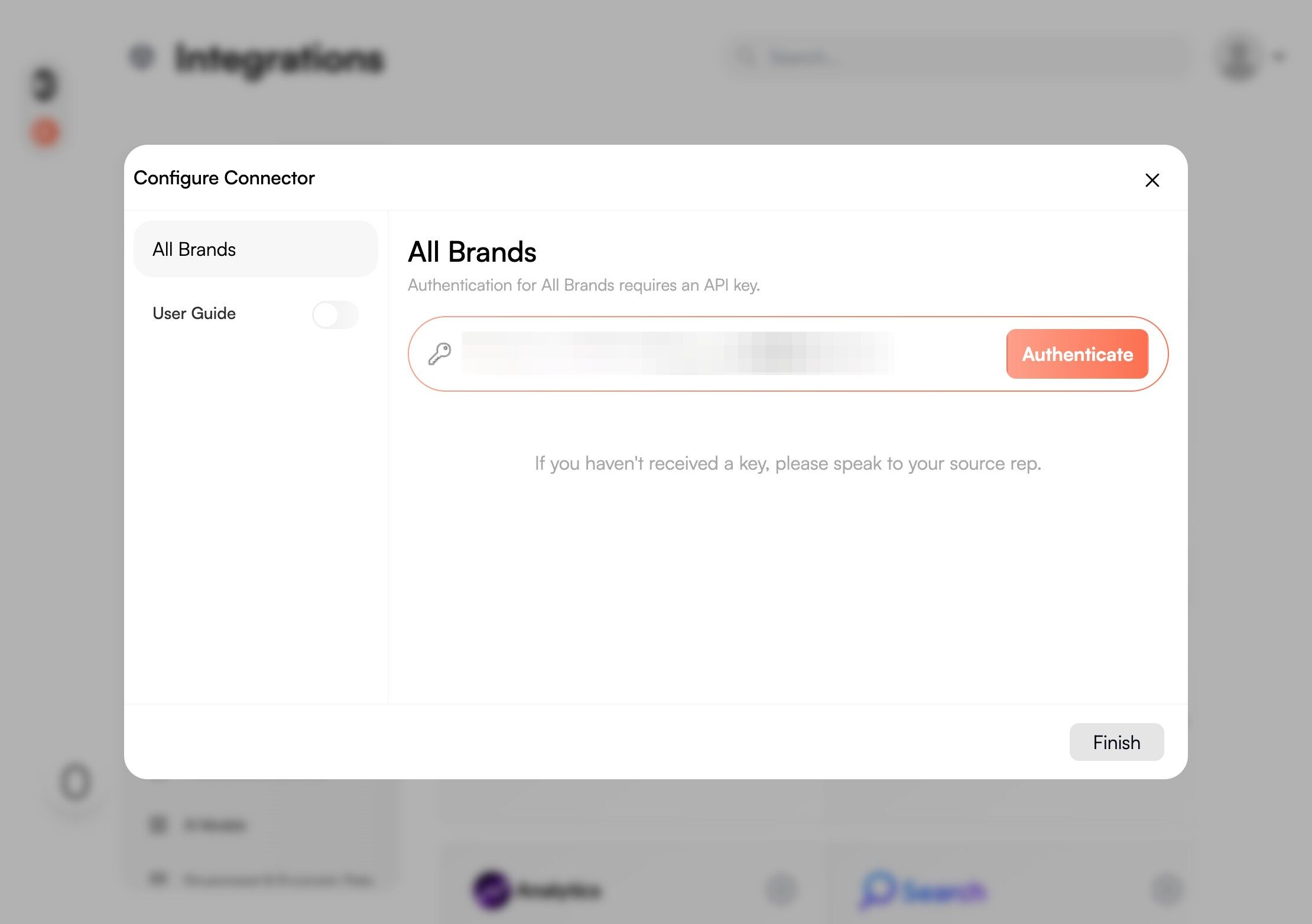Click the round icon beside Integrations heading
The width and height of the screenshot is (1312, 924).
[x=142, y=57]
